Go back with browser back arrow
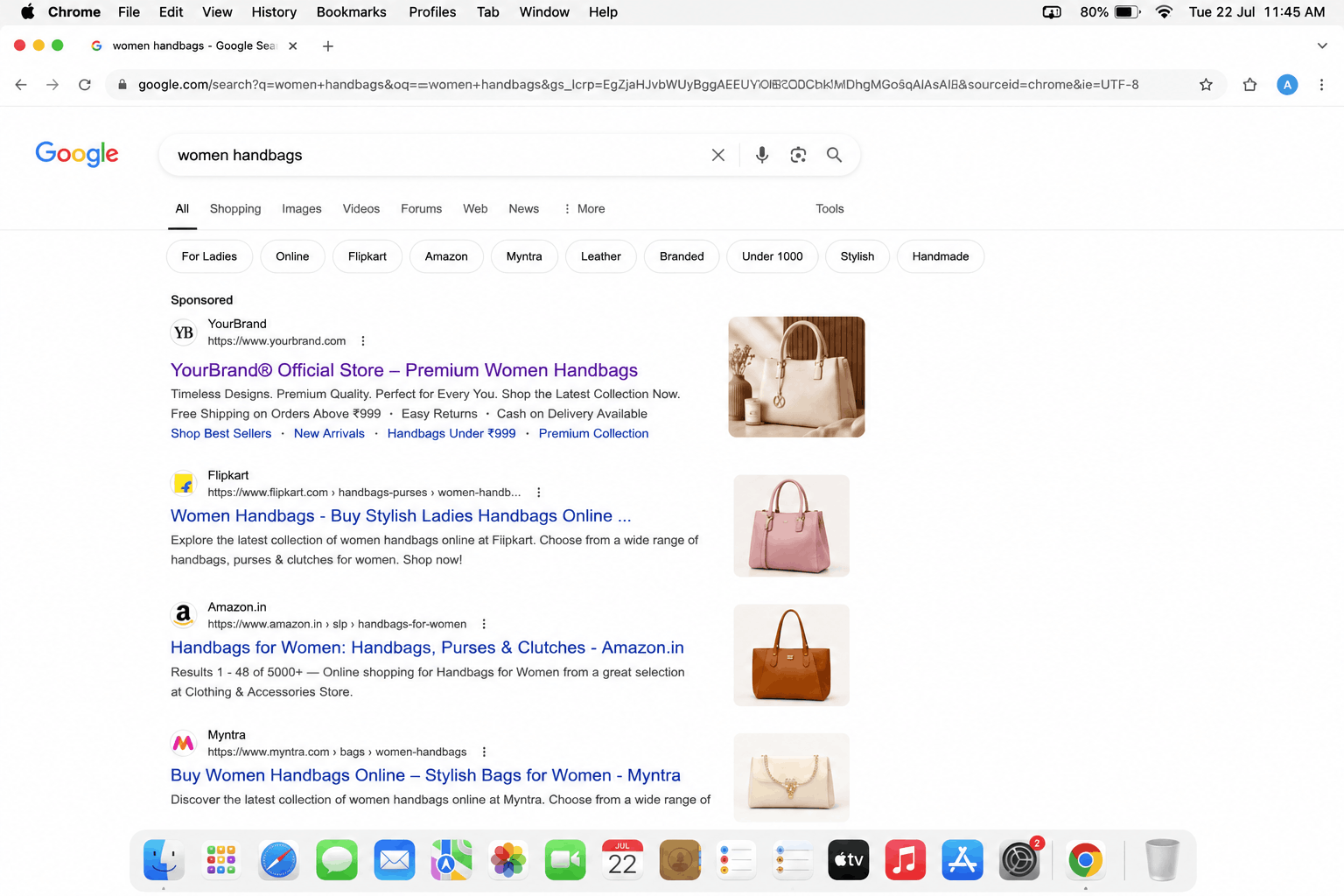This screenshot has height=896, width=1344. 21,85
